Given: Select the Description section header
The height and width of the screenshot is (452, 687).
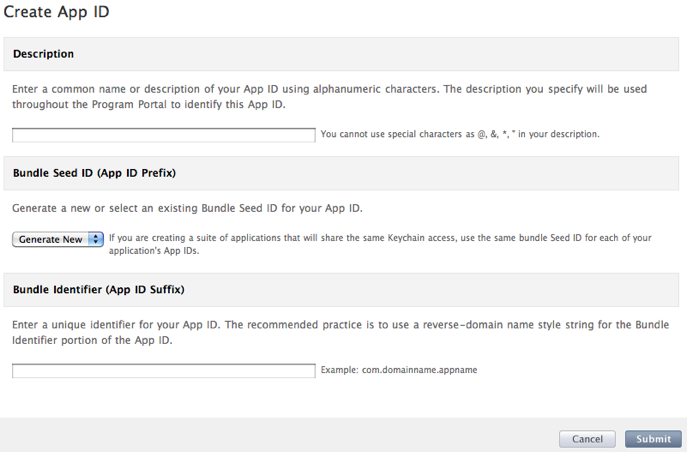Looking at the screenshot, I should 43,54.
